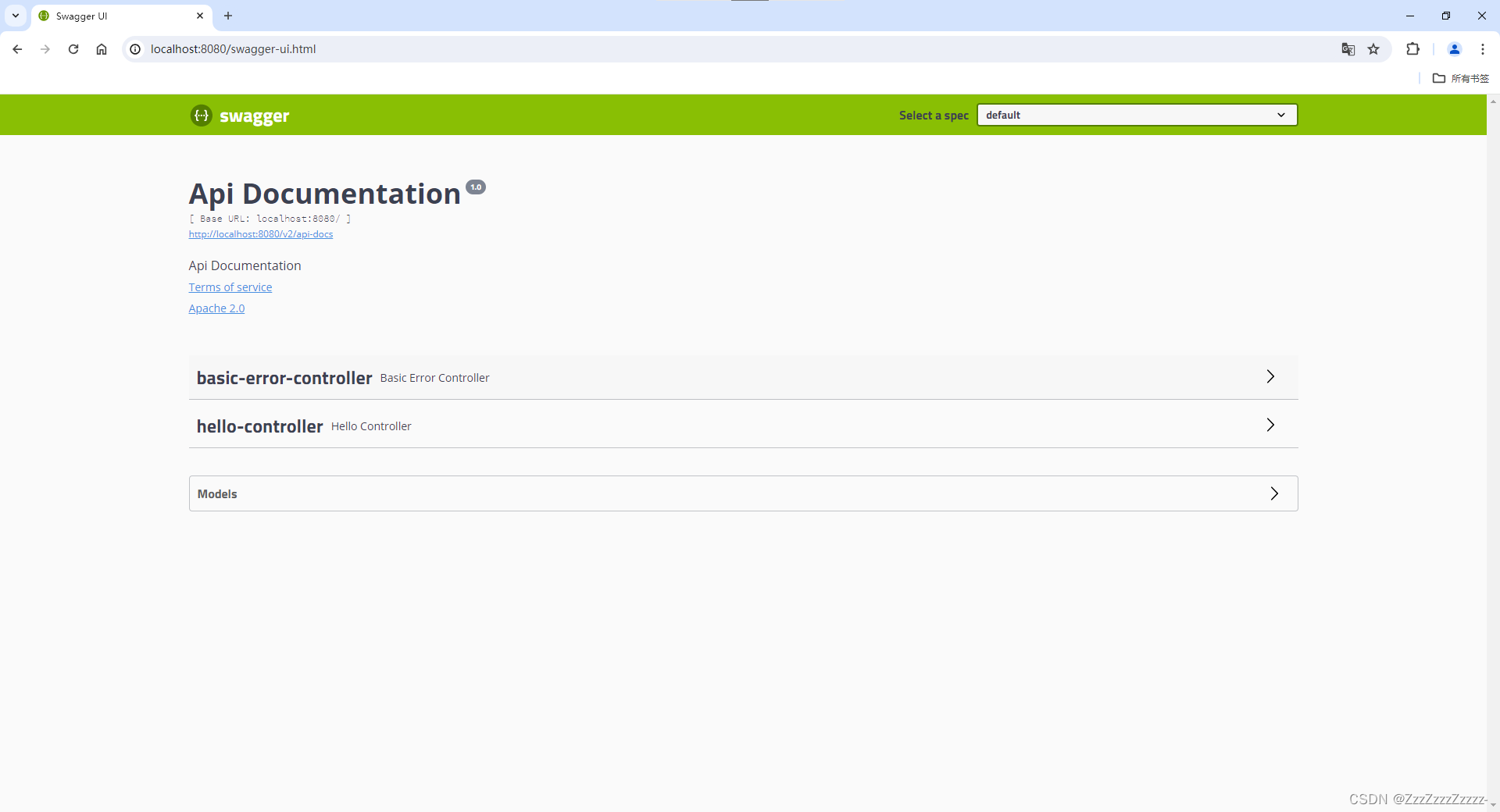Click the basic-error-controller title
Screen dimensions: 1500x812
point(284,378)
